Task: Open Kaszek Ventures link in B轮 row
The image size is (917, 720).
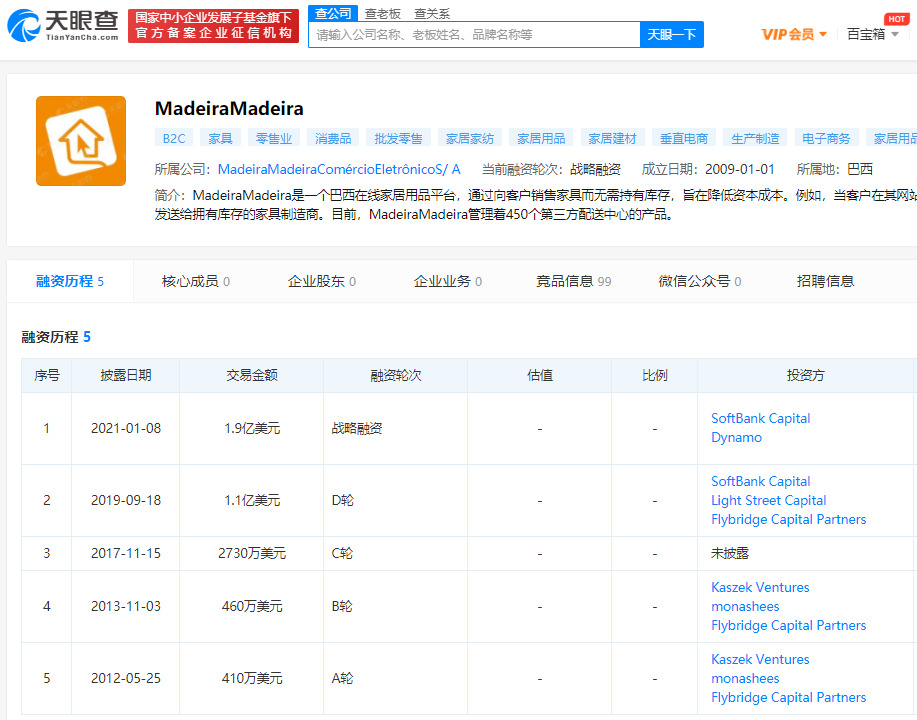Action: click(x=760, y=587)
